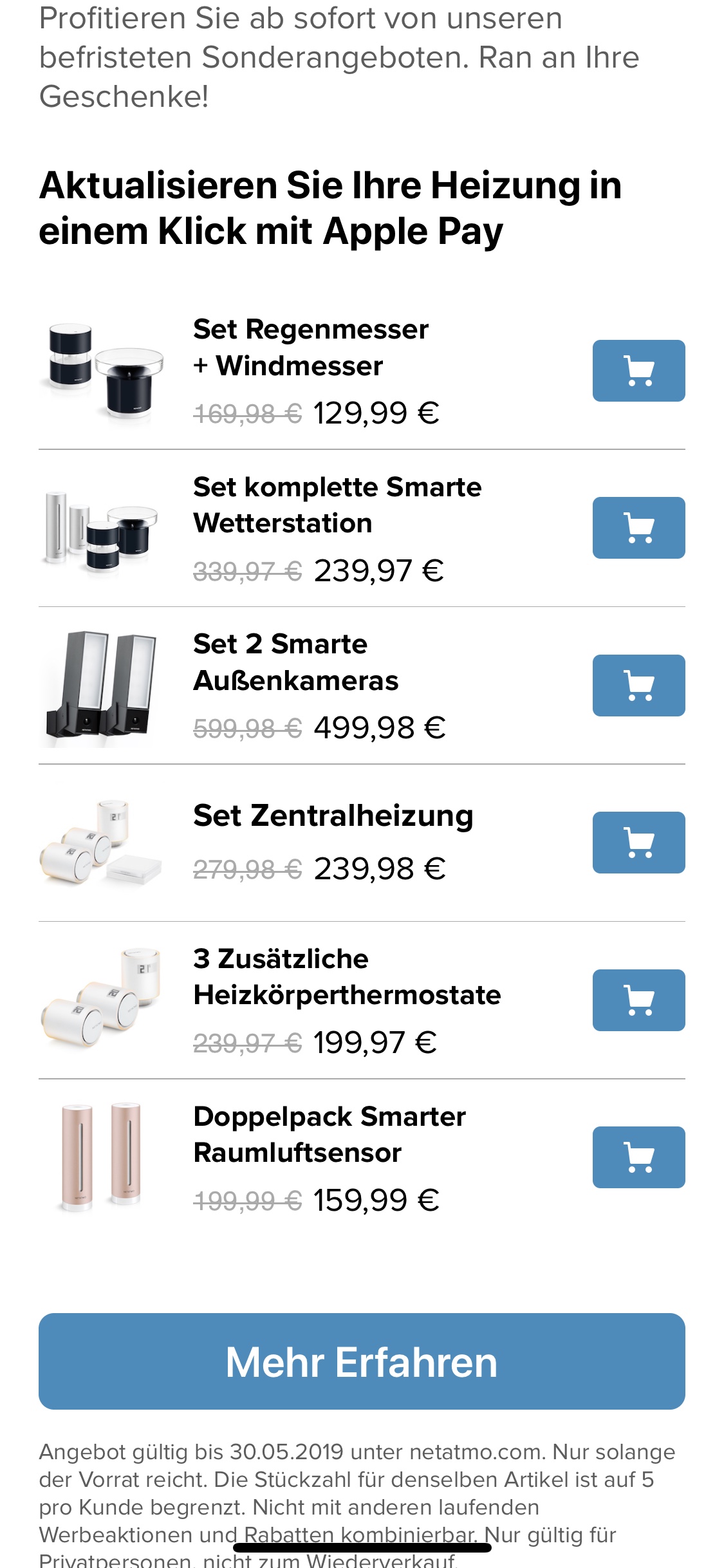Tap the Mehr Erfahren button
Image resolution: width=724 pixels, height=1568 pixels.
[x=362, y=1361]
